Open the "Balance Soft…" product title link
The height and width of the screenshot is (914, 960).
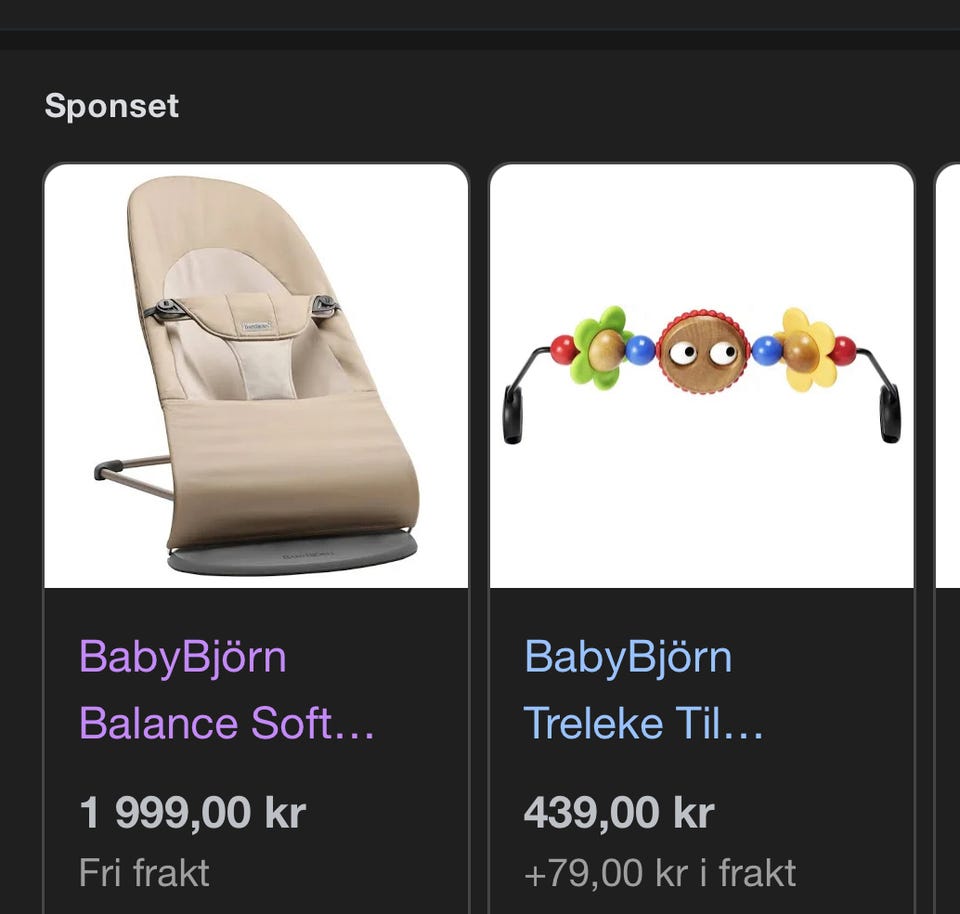[227, 723]
